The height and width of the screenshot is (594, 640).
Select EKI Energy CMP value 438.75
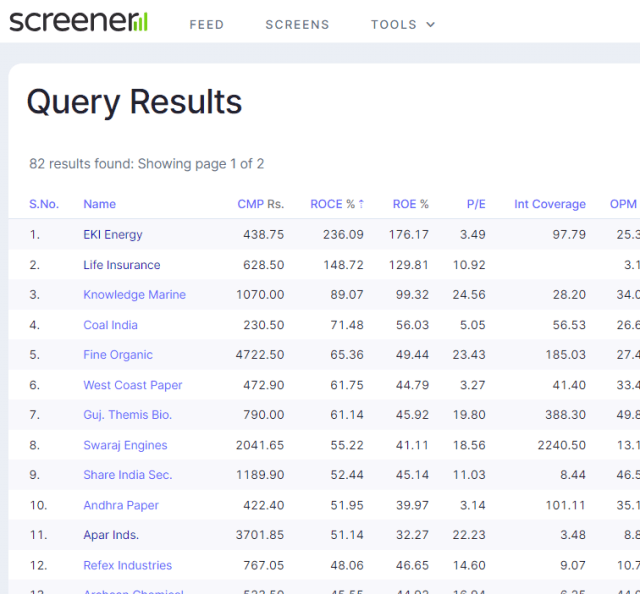pyautogui.click(x=264, y=235)
